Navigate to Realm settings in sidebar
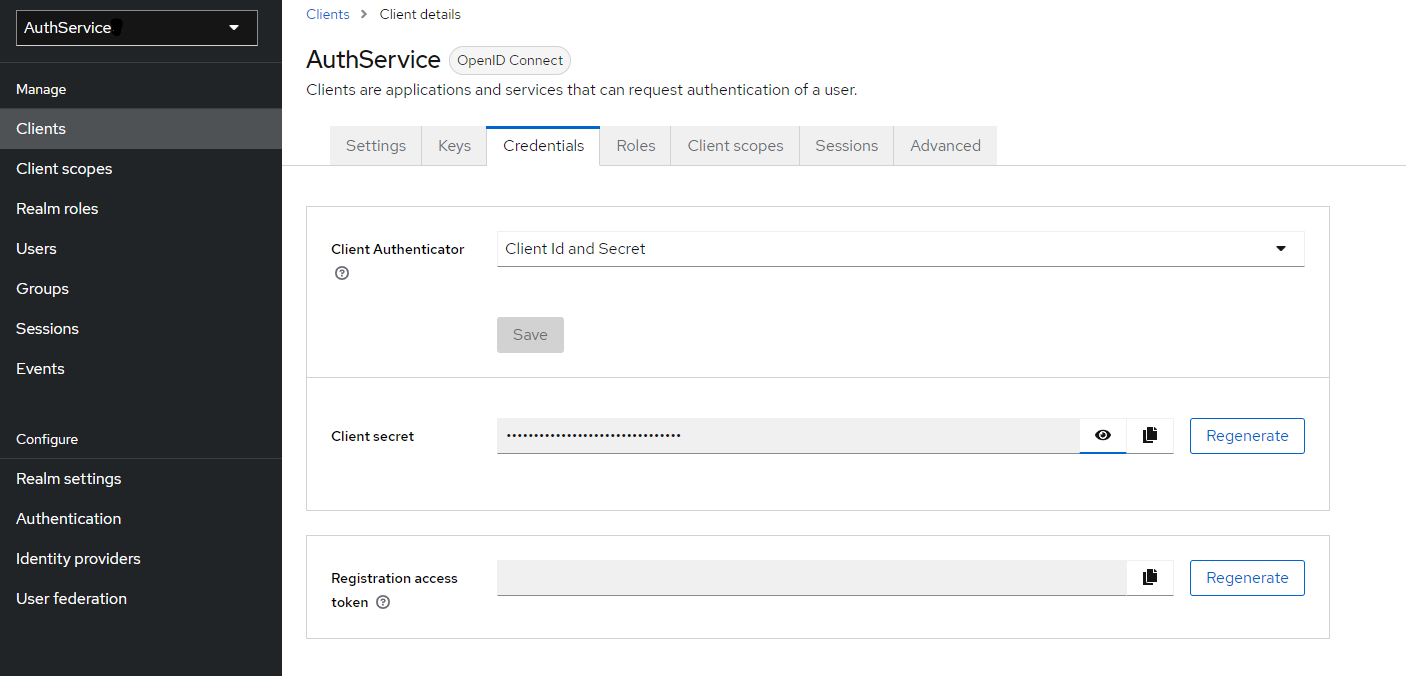 pos(69,479)
